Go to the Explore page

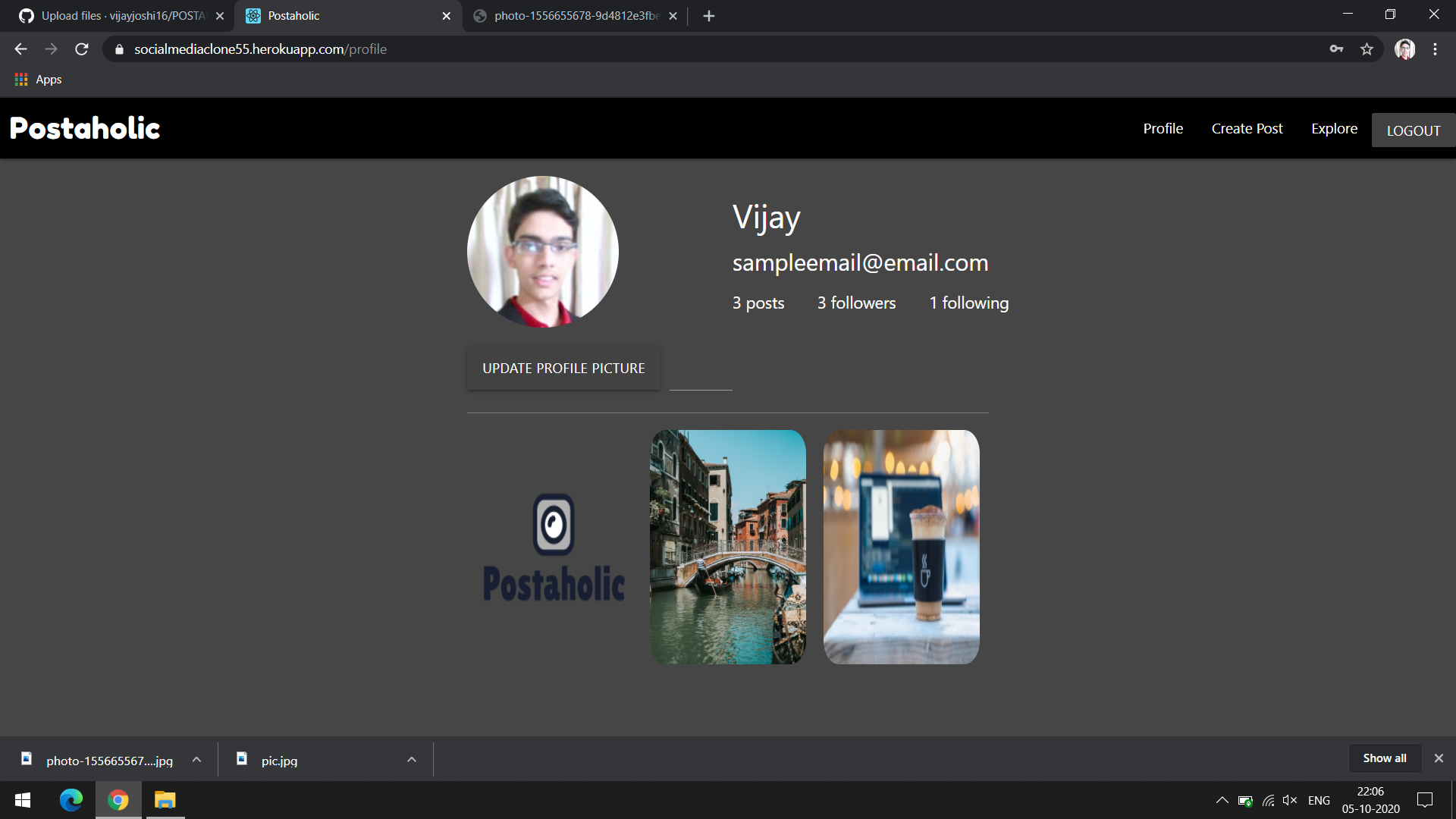pyautogui.click(x=1334, y=129)
